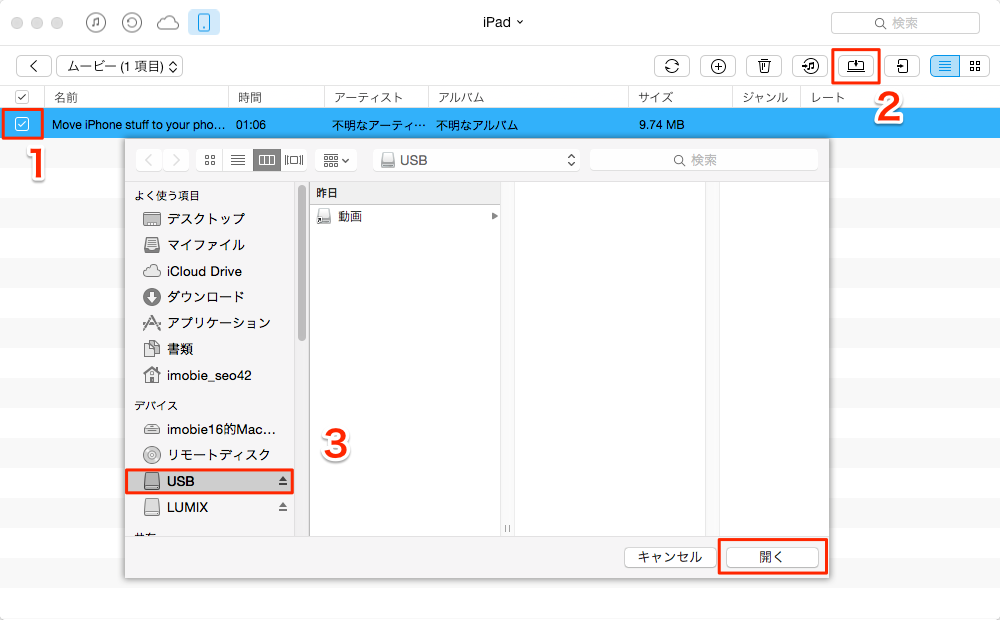
Task: Switch to list view in main toolbar
Action: click(x=945, y=66)
